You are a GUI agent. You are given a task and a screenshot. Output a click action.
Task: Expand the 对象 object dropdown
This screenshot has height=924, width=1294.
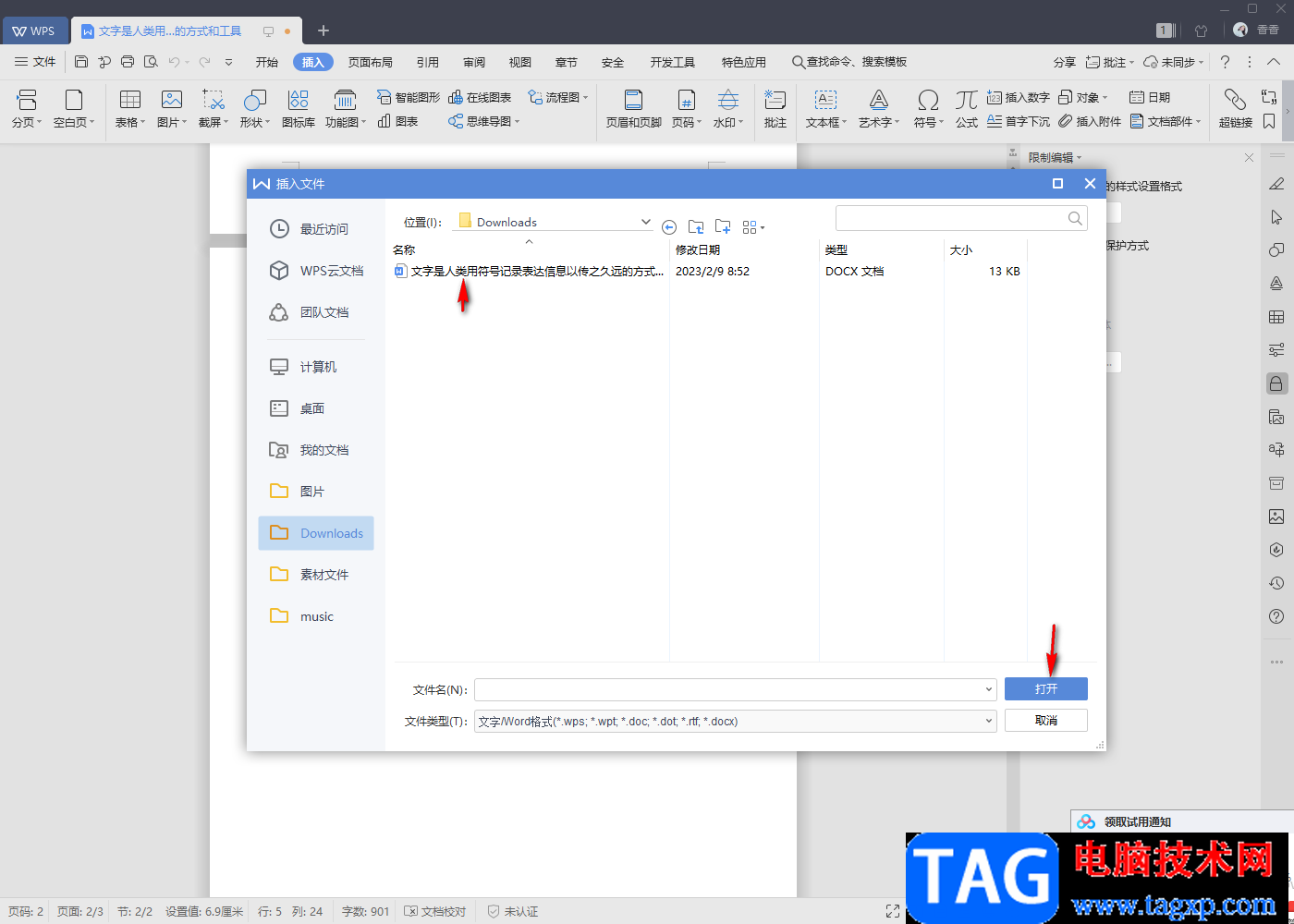[x=1105, y=97]
